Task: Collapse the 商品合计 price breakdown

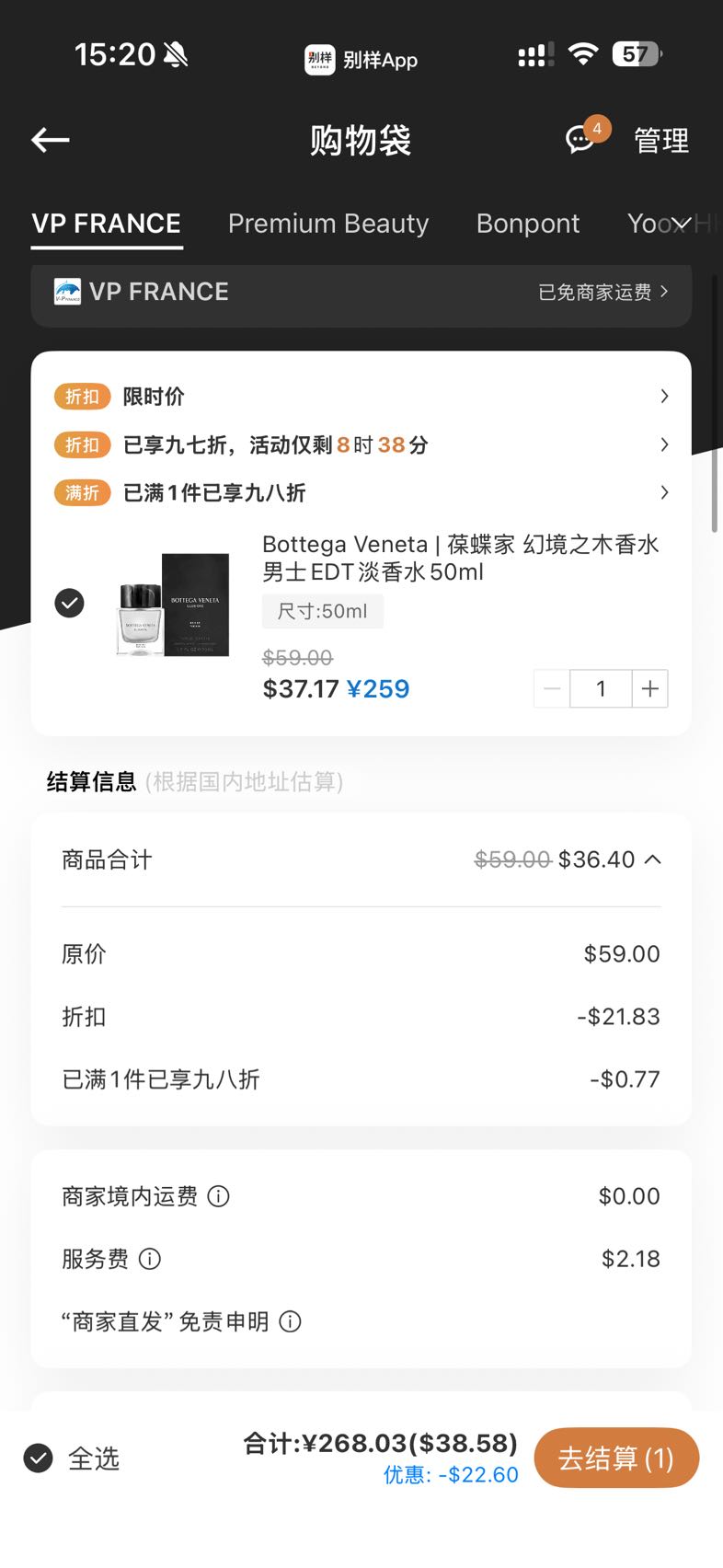Action: click(653, 859)
